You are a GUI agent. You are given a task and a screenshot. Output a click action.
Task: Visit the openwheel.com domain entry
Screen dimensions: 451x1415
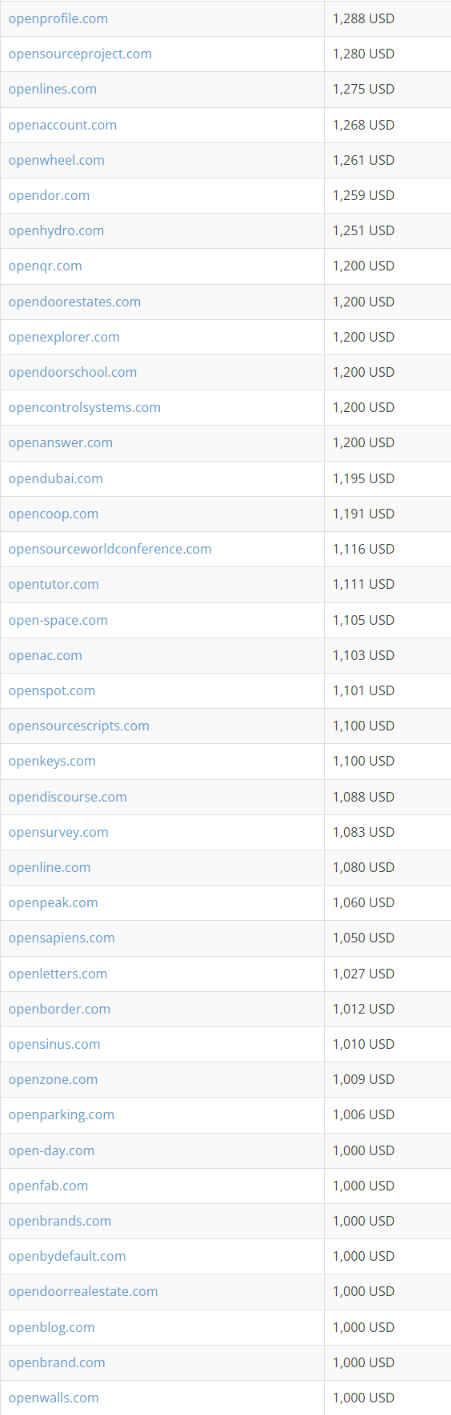56,160
